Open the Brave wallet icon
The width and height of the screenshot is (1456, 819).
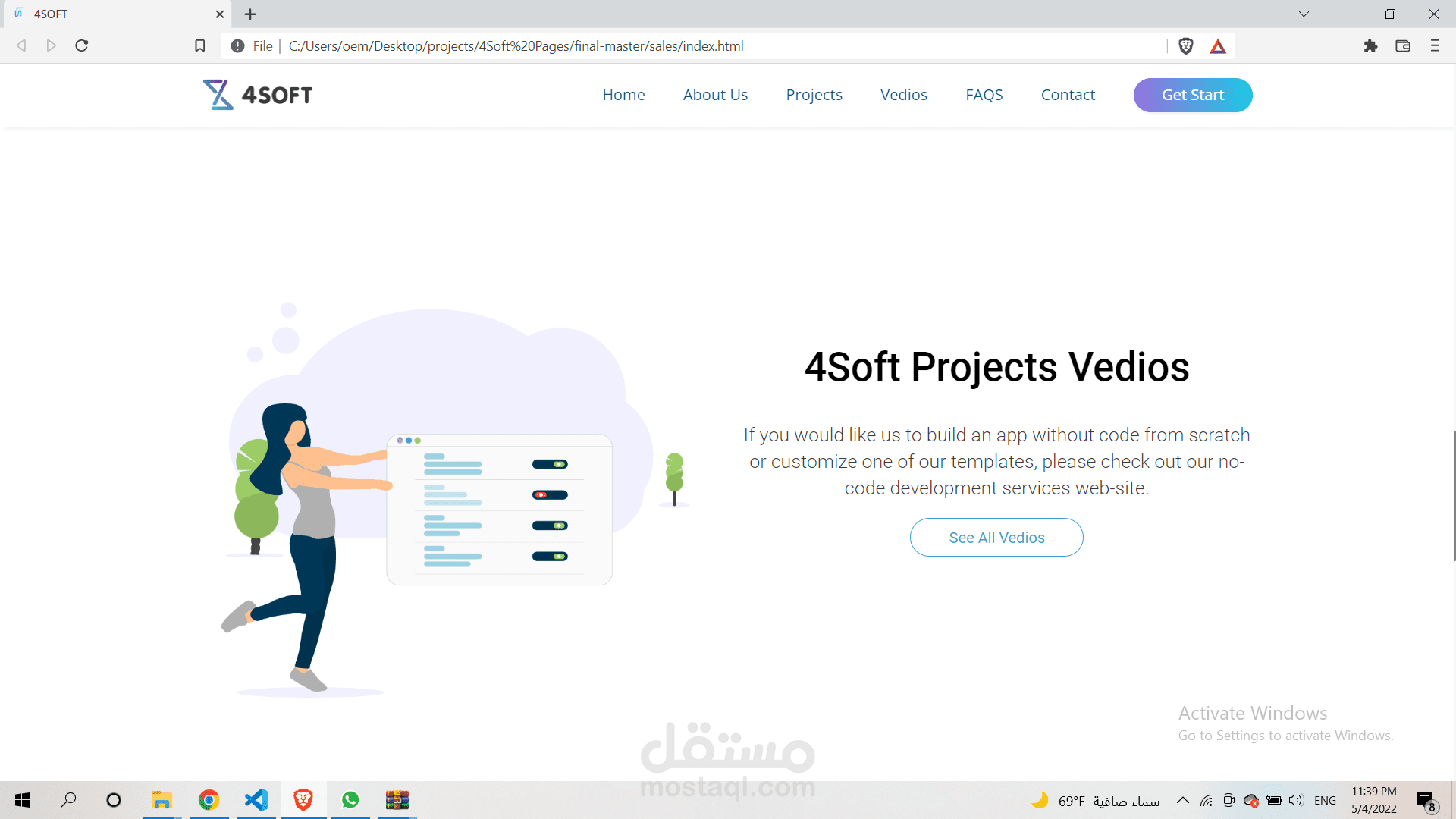tap(1403, 46)
